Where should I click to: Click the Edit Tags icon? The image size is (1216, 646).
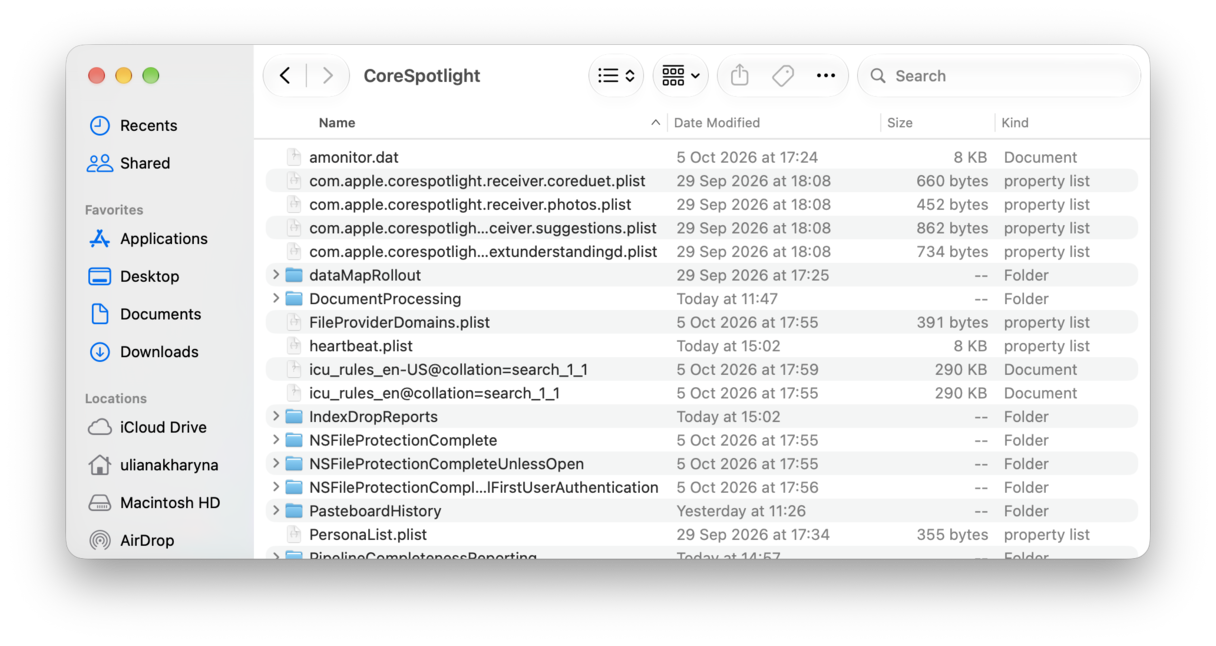tap(783, 76)
